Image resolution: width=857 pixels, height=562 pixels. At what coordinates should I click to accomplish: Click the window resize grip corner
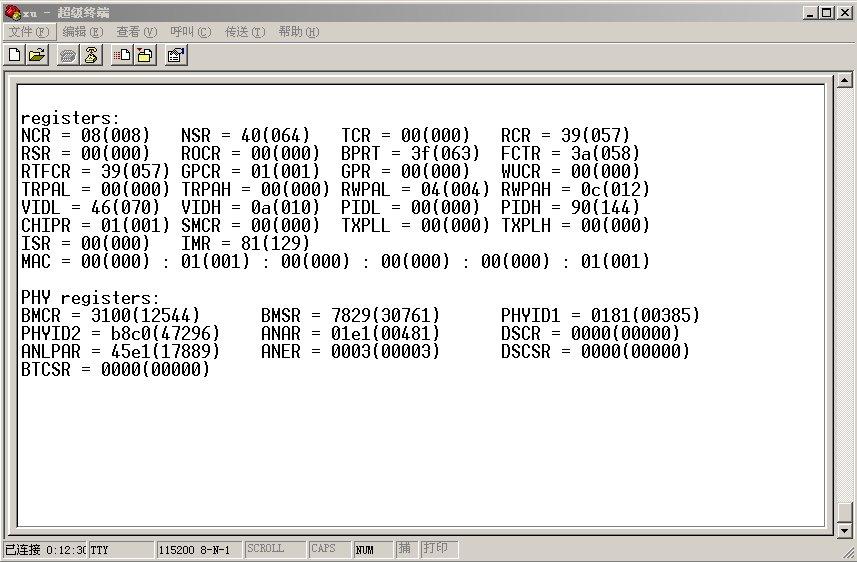pos(847,552)
